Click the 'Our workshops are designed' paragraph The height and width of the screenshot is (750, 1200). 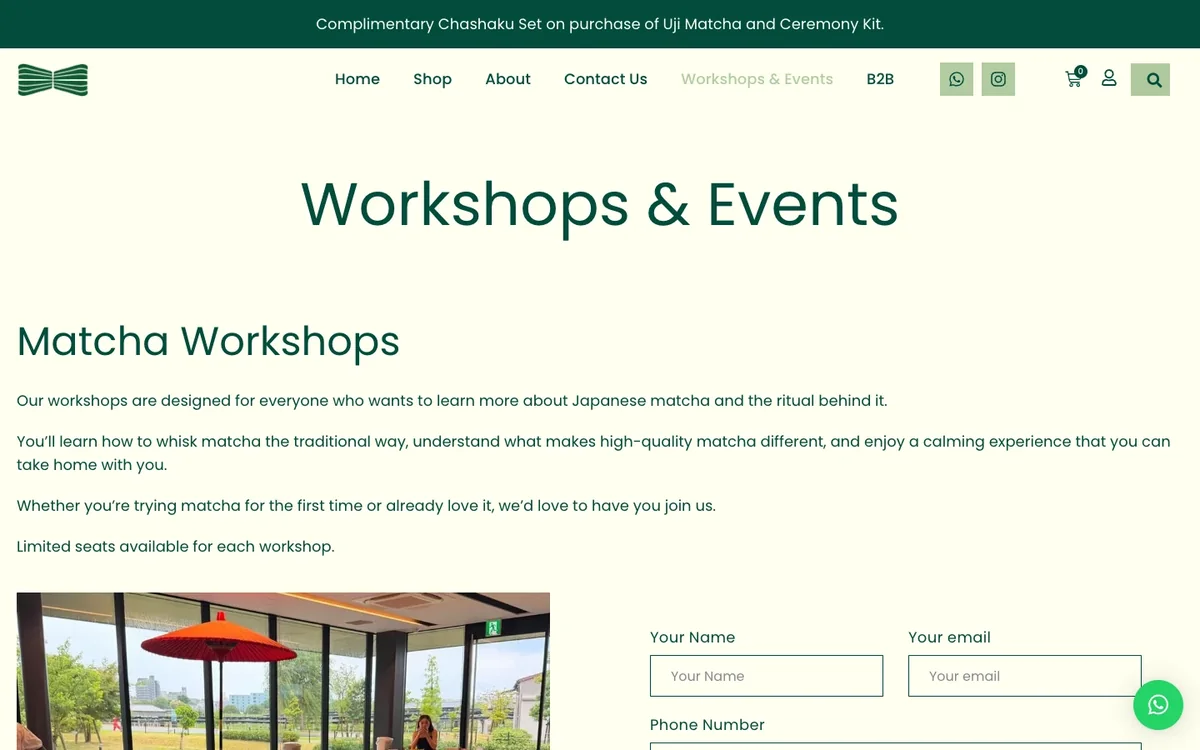(452, 401)
